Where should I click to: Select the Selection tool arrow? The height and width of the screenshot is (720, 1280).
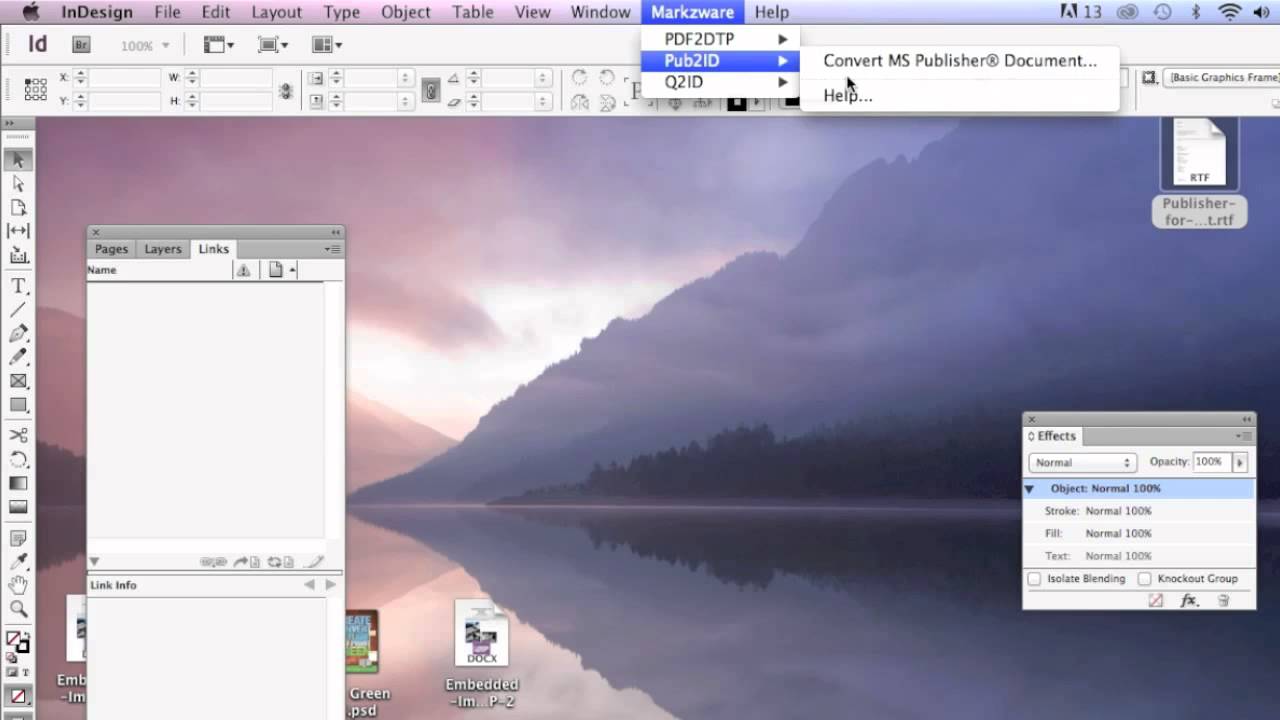[18, 160]
